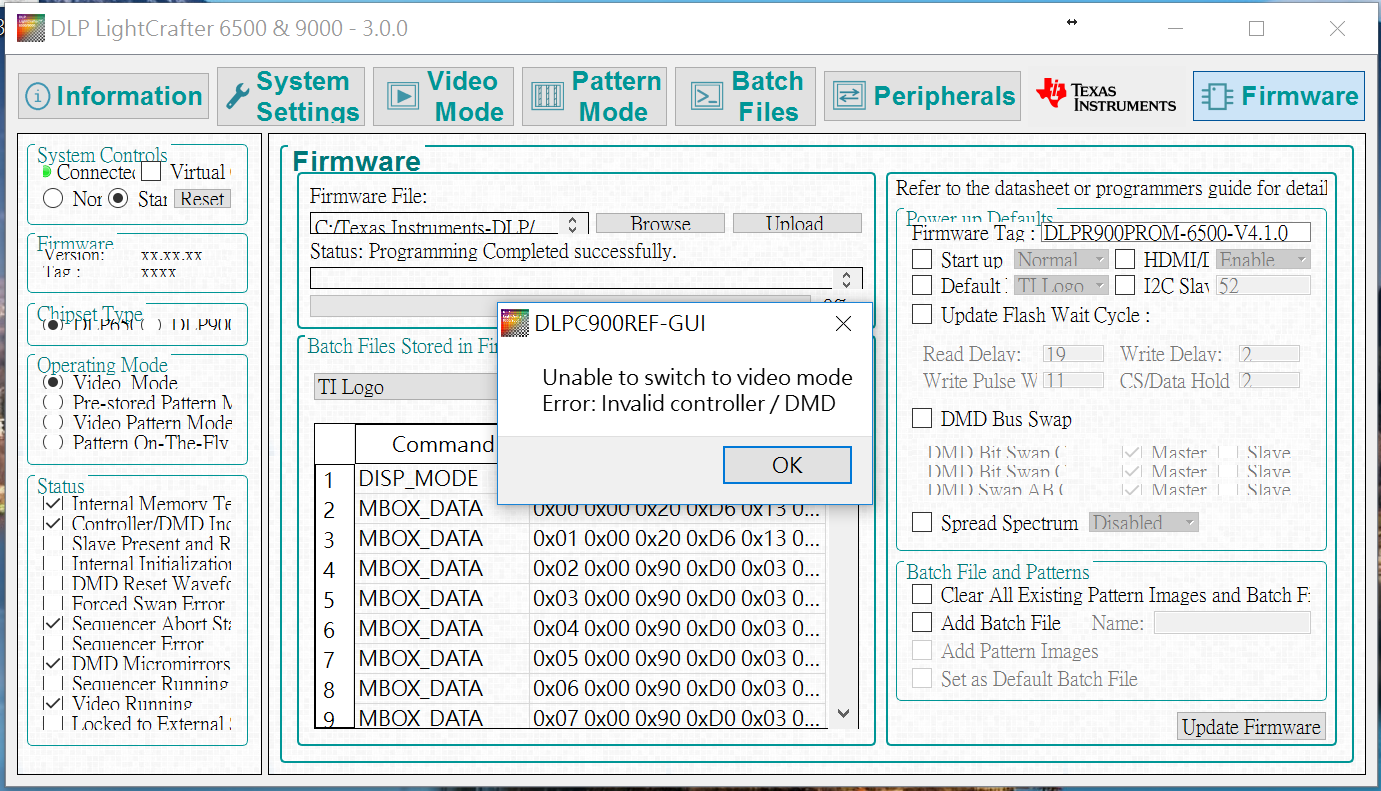Select Pre-stored Pattern Mode radio
Image resolution: width=1381 pixels, height=791 pixels.
coord(52,403)
